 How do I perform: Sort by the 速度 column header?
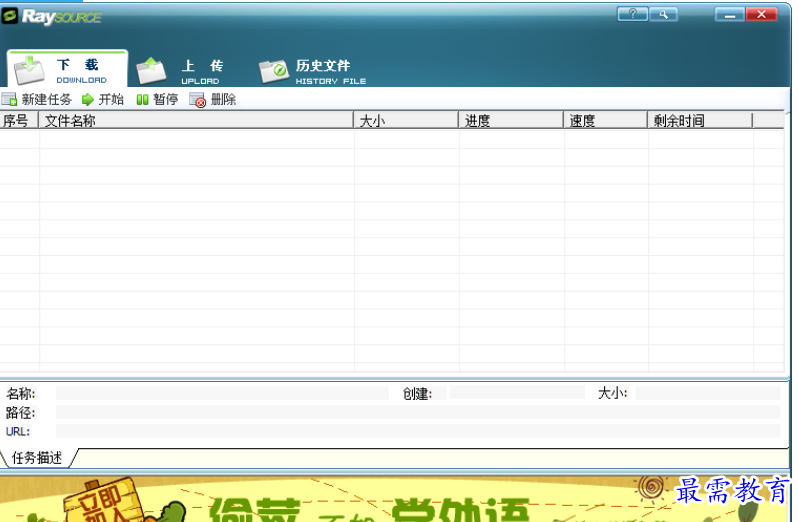click(x=606, y=121)
